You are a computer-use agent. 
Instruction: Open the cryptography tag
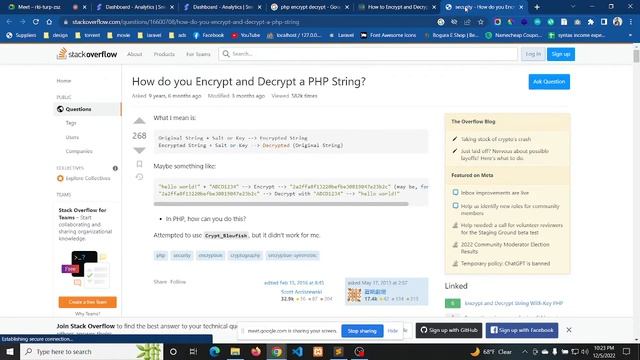245,256
